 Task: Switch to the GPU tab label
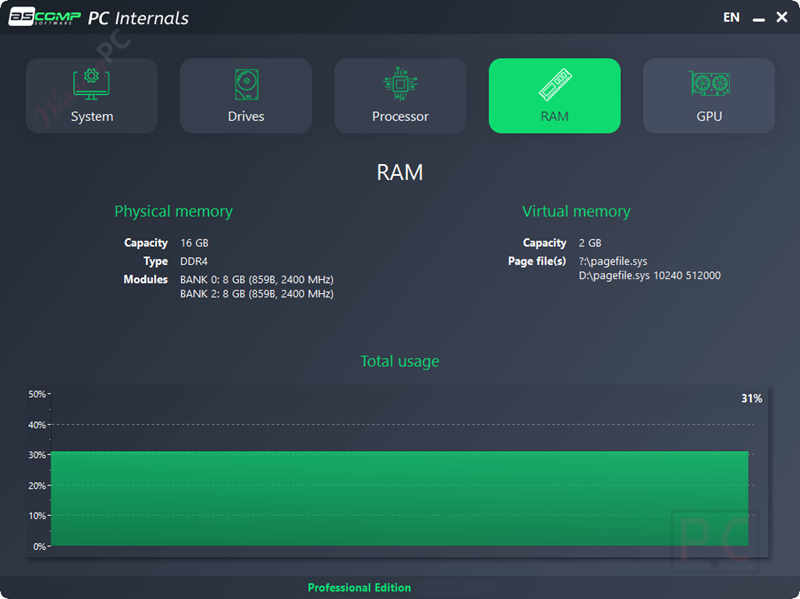(x=709, y=116)
